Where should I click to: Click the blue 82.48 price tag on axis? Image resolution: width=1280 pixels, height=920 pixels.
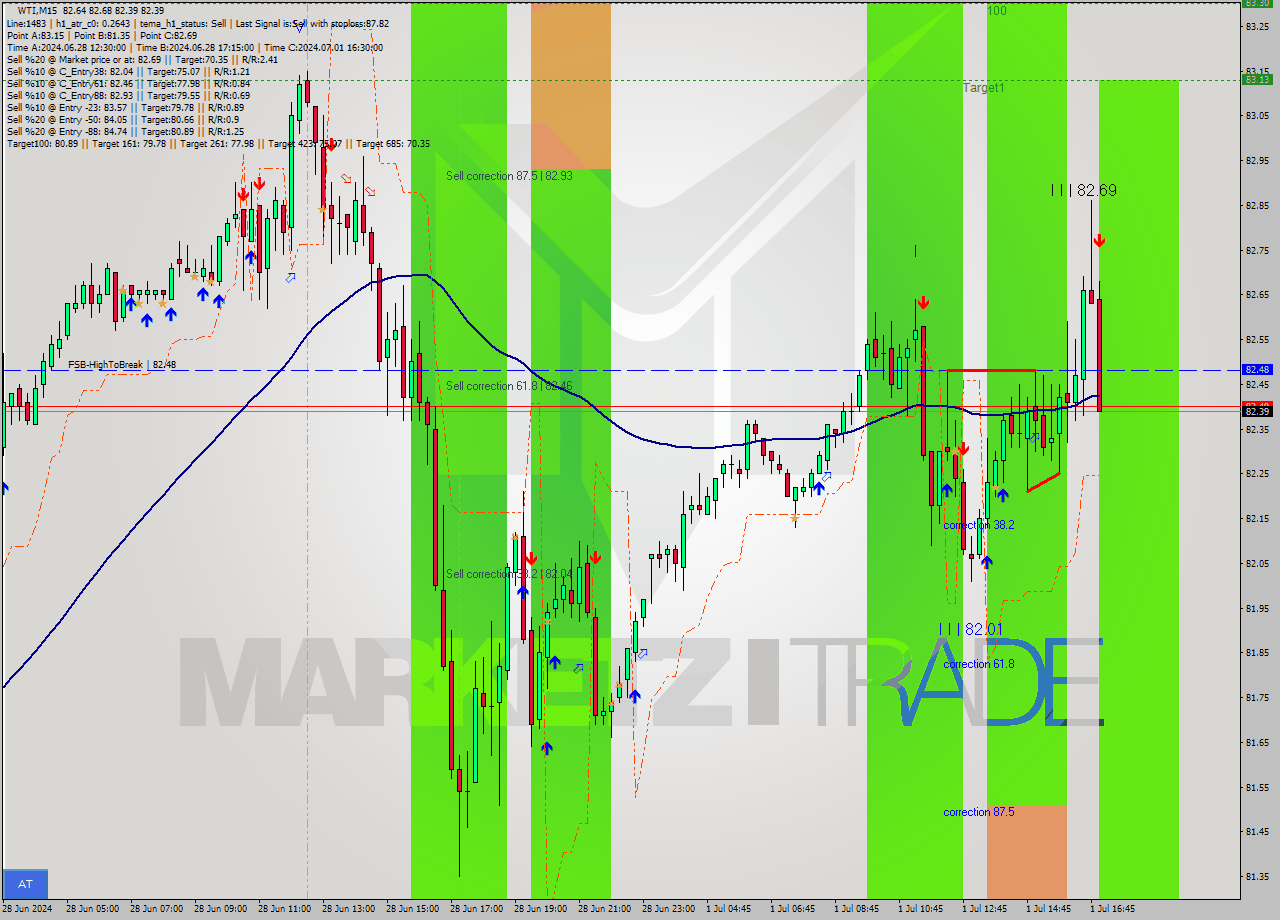[1257, 370]
